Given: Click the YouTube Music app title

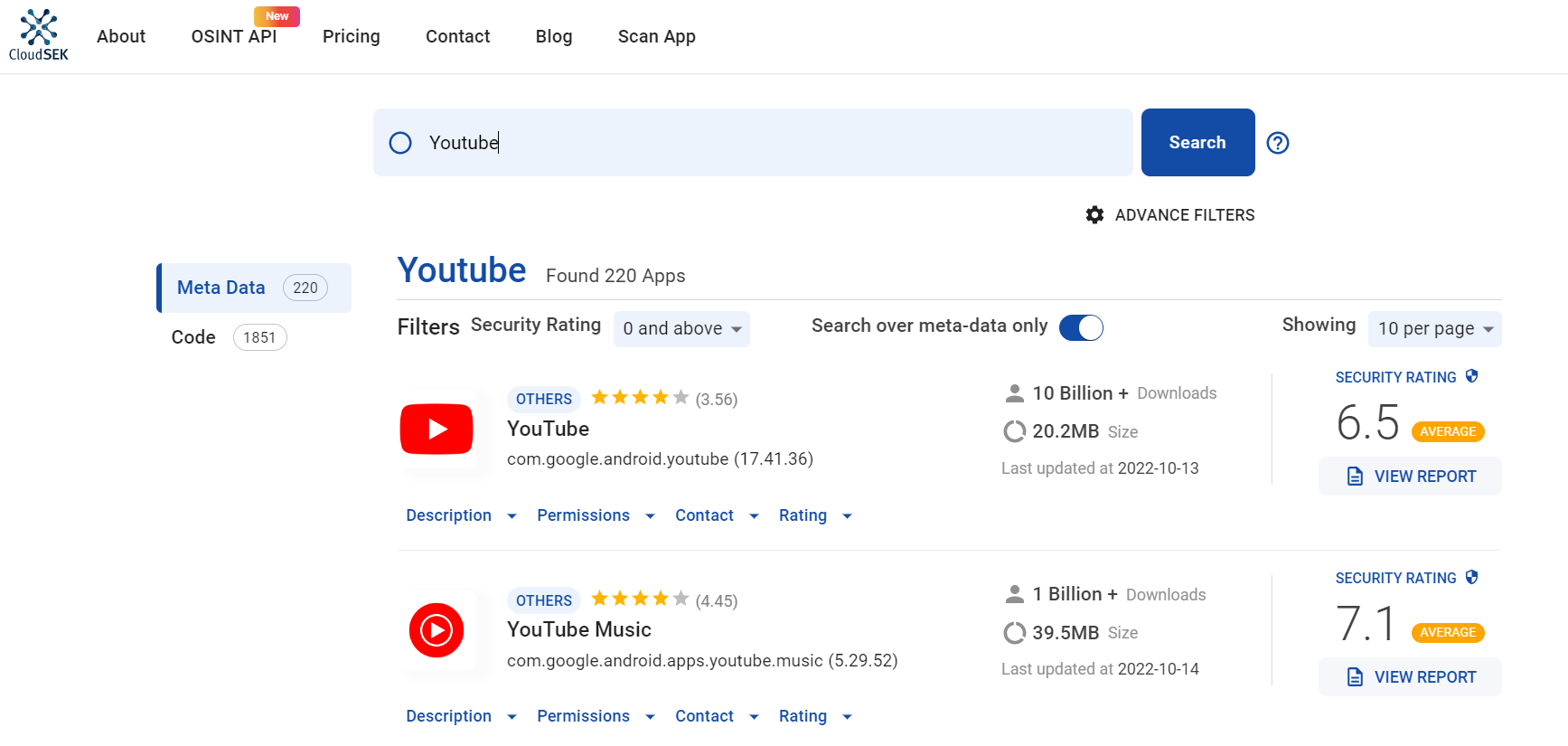Looking at the screenshot, I should pos(579,629).
